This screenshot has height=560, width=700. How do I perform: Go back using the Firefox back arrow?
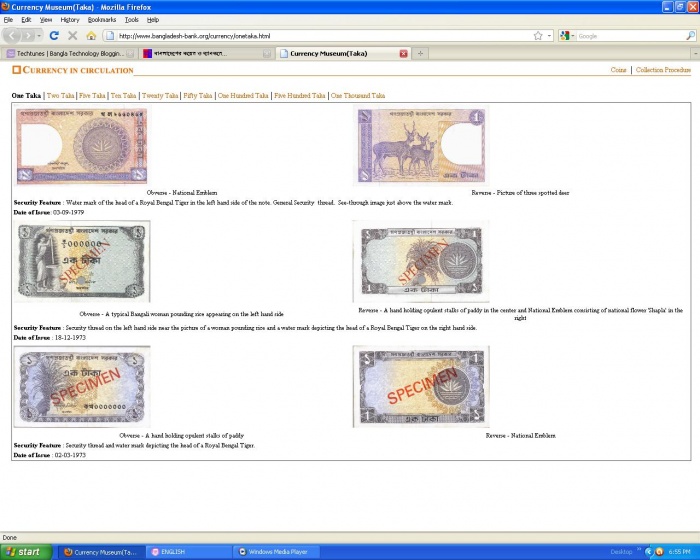(x=12, y=35)
